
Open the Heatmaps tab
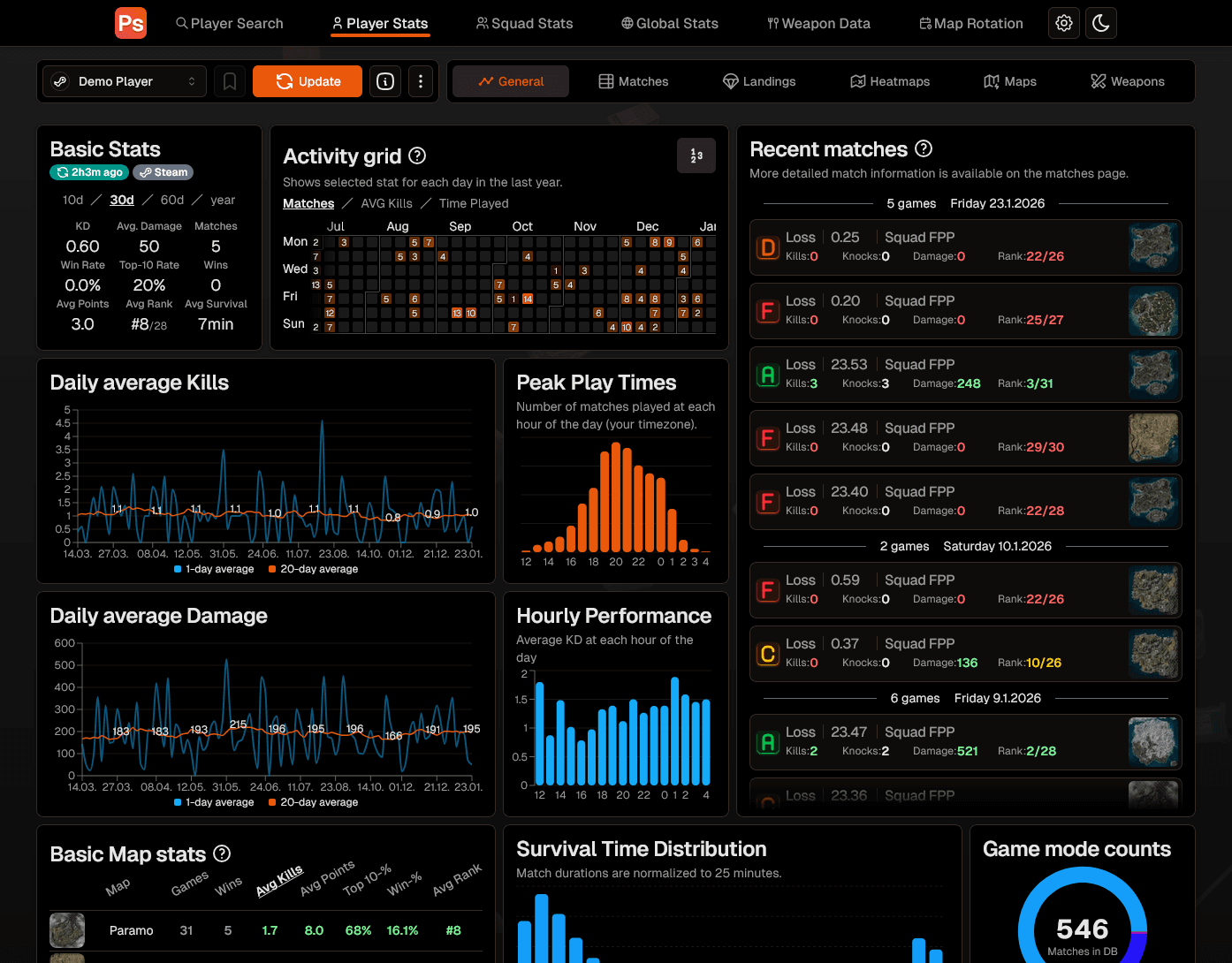(890, 81)
